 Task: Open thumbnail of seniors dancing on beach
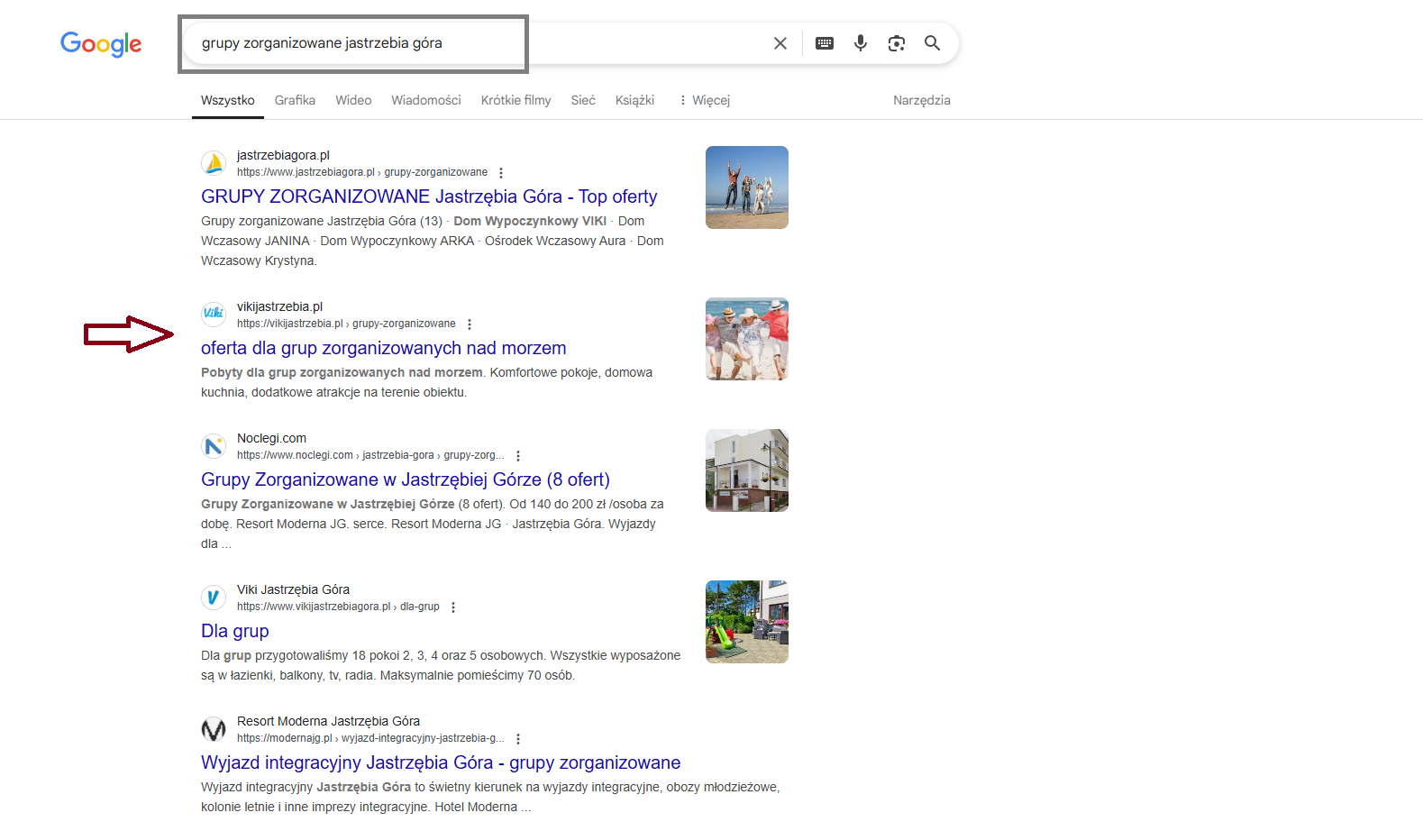pos(747,339)
